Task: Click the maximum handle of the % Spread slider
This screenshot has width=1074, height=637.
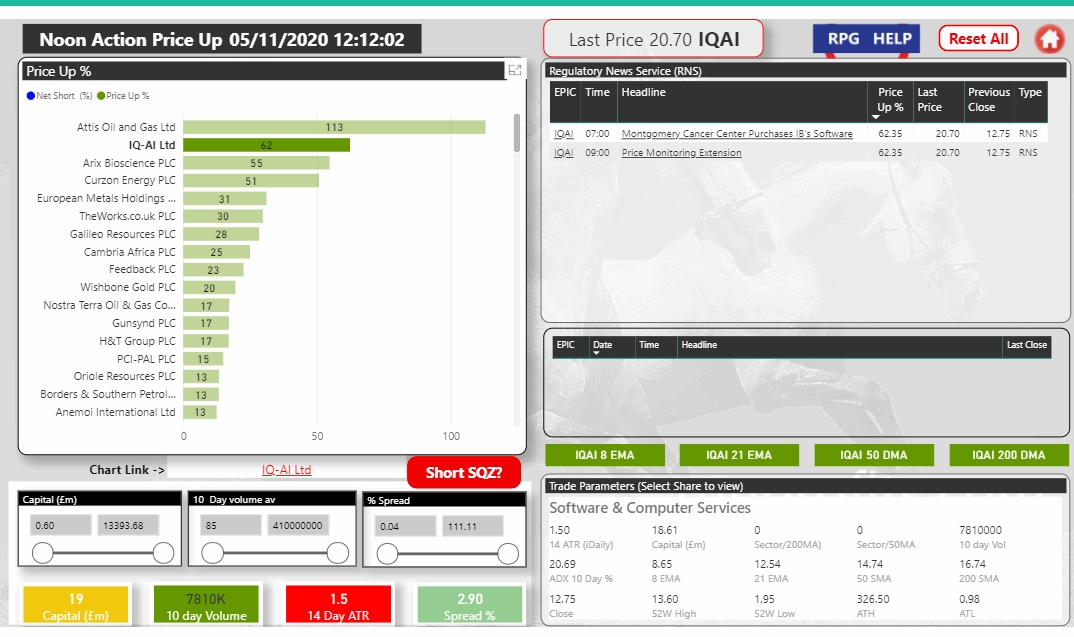Action: click(508, 553)
